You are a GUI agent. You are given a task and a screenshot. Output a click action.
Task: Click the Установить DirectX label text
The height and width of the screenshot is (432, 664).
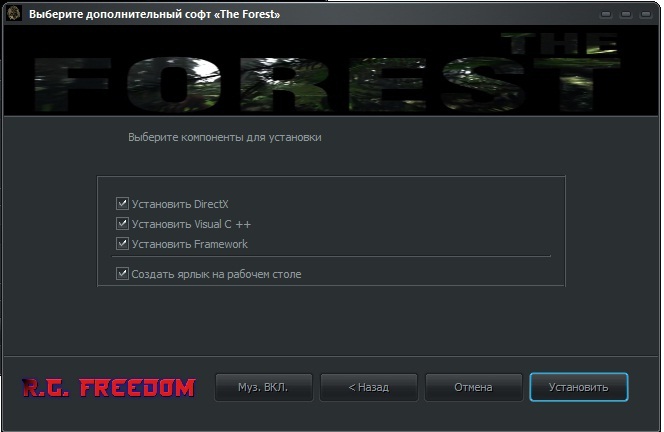[x=180, y=204]
